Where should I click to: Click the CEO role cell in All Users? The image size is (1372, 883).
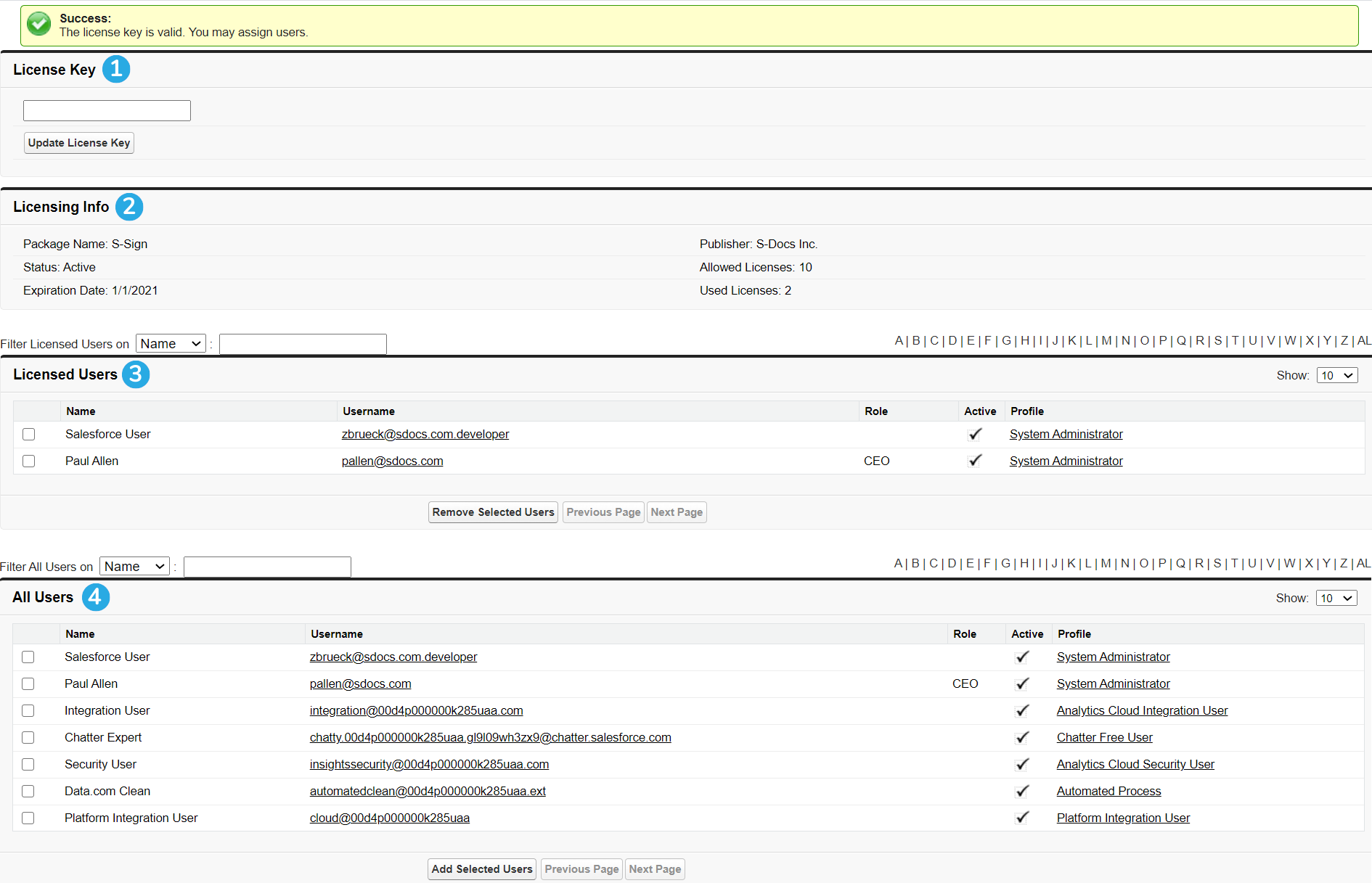coord(965,683)
